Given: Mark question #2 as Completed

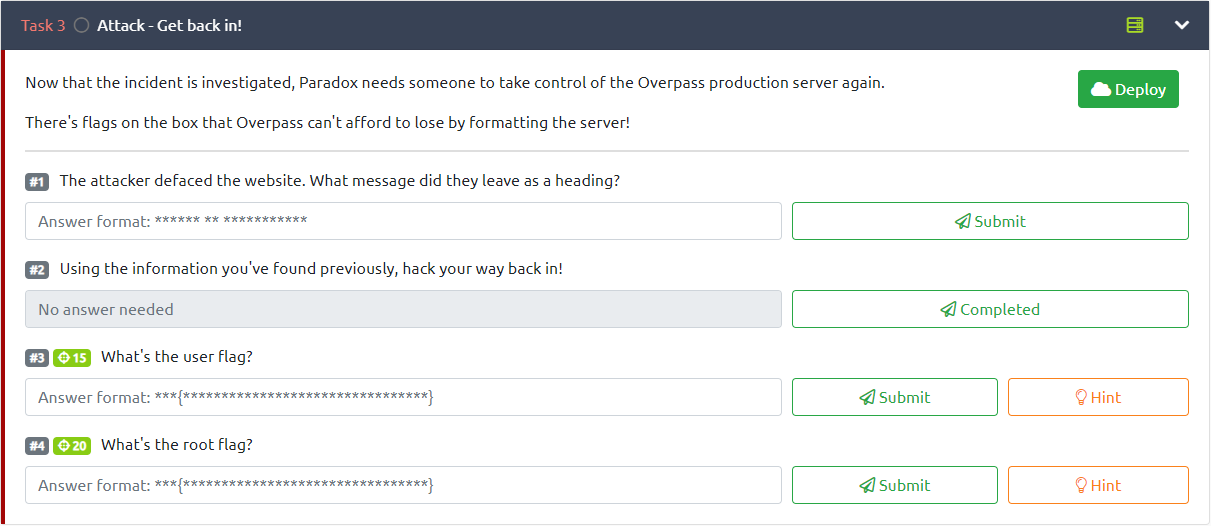Looking at the screenshot, I should point(990,309).
